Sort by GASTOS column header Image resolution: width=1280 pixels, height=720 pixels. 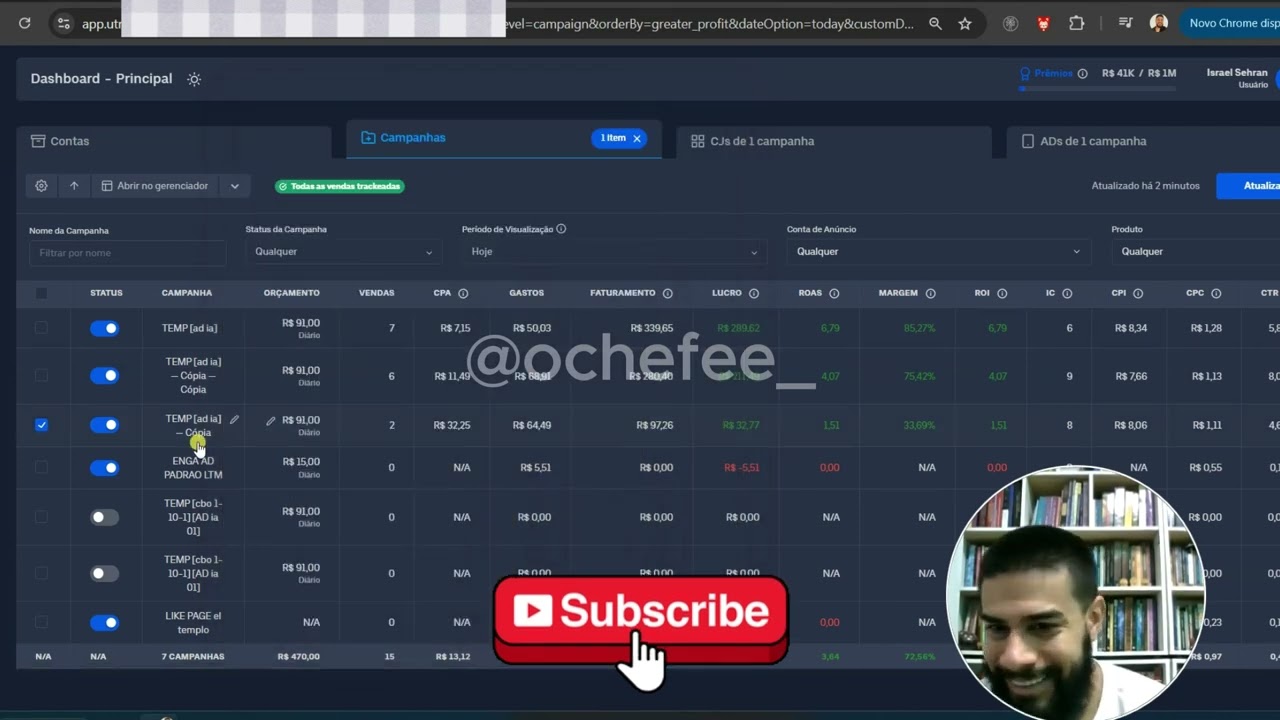[527, 293]
